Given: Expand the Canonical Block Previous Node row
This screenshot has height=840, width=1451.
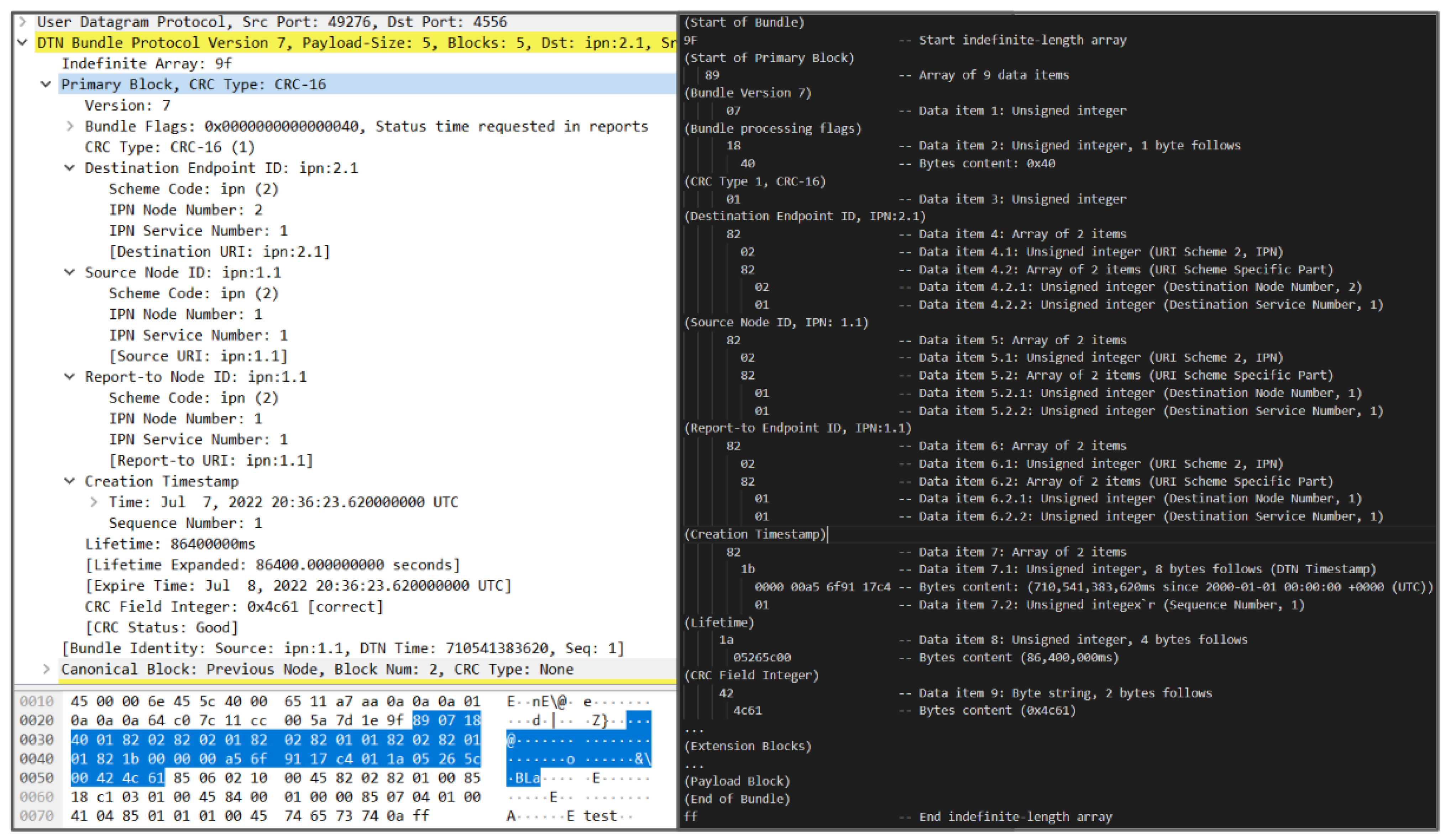Looking at the screenshot, I should pos(46,669).
